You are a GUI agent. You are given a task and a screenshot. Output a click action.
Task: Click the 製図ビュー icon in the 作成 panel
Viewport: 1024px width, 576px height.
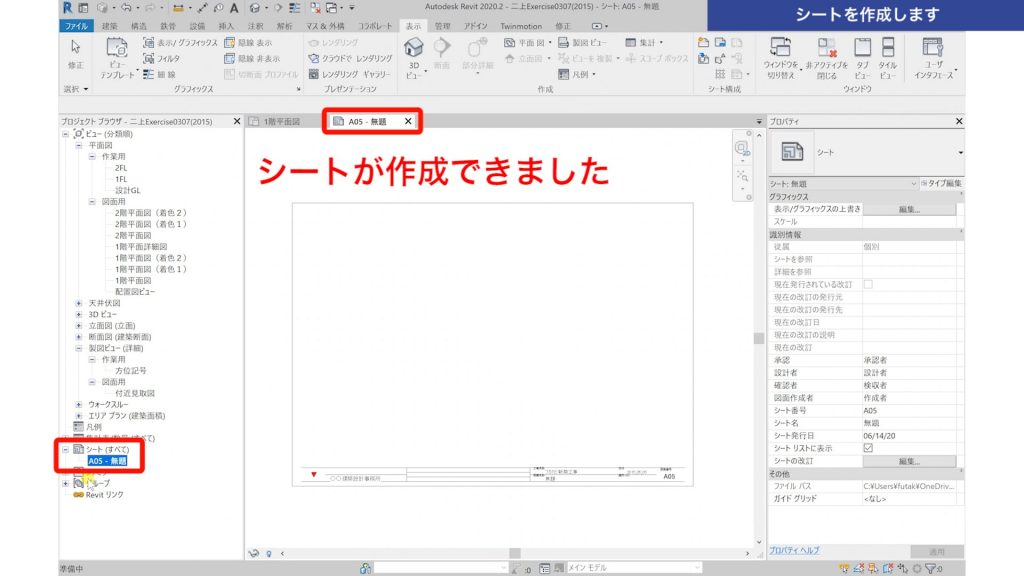click(566, 44)
